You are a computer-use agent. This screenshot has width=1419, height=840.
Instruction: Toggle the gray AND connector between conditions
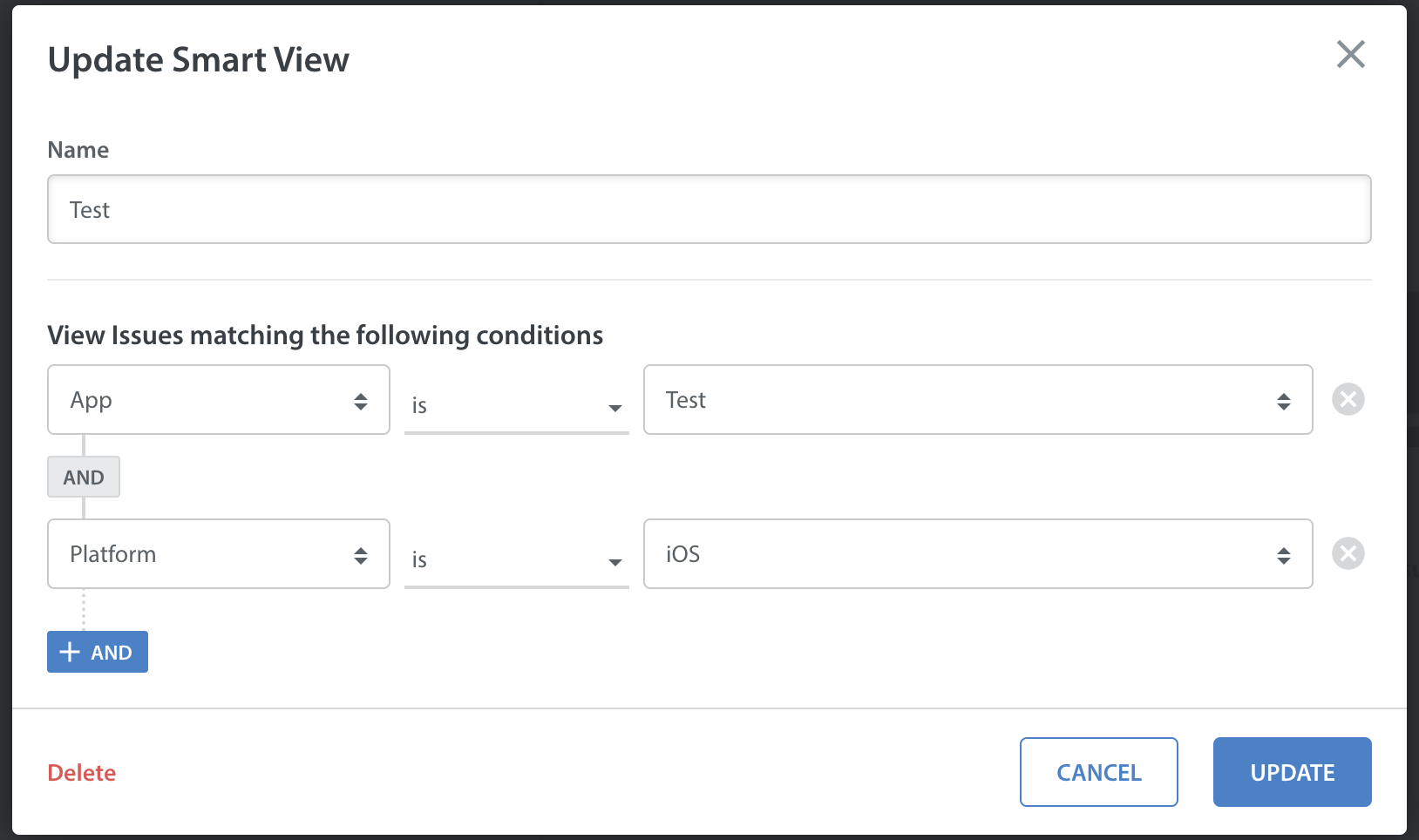pyautogui.click(x=84, y=477)
